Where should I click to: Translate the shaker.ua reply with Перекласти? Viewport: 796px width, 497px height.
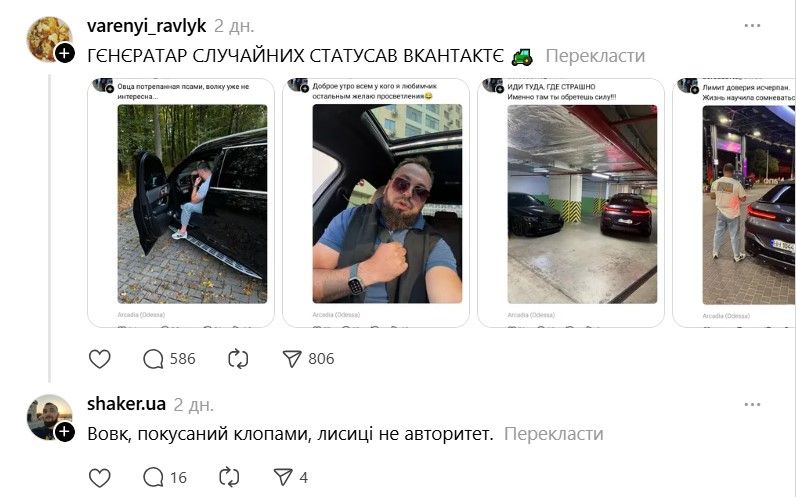click(553, 434)
